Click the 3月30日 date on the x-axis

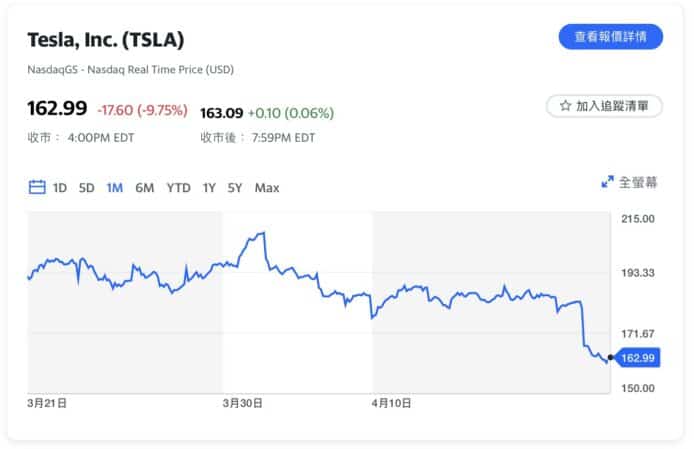pyautogui.click(x=242, y=402)
